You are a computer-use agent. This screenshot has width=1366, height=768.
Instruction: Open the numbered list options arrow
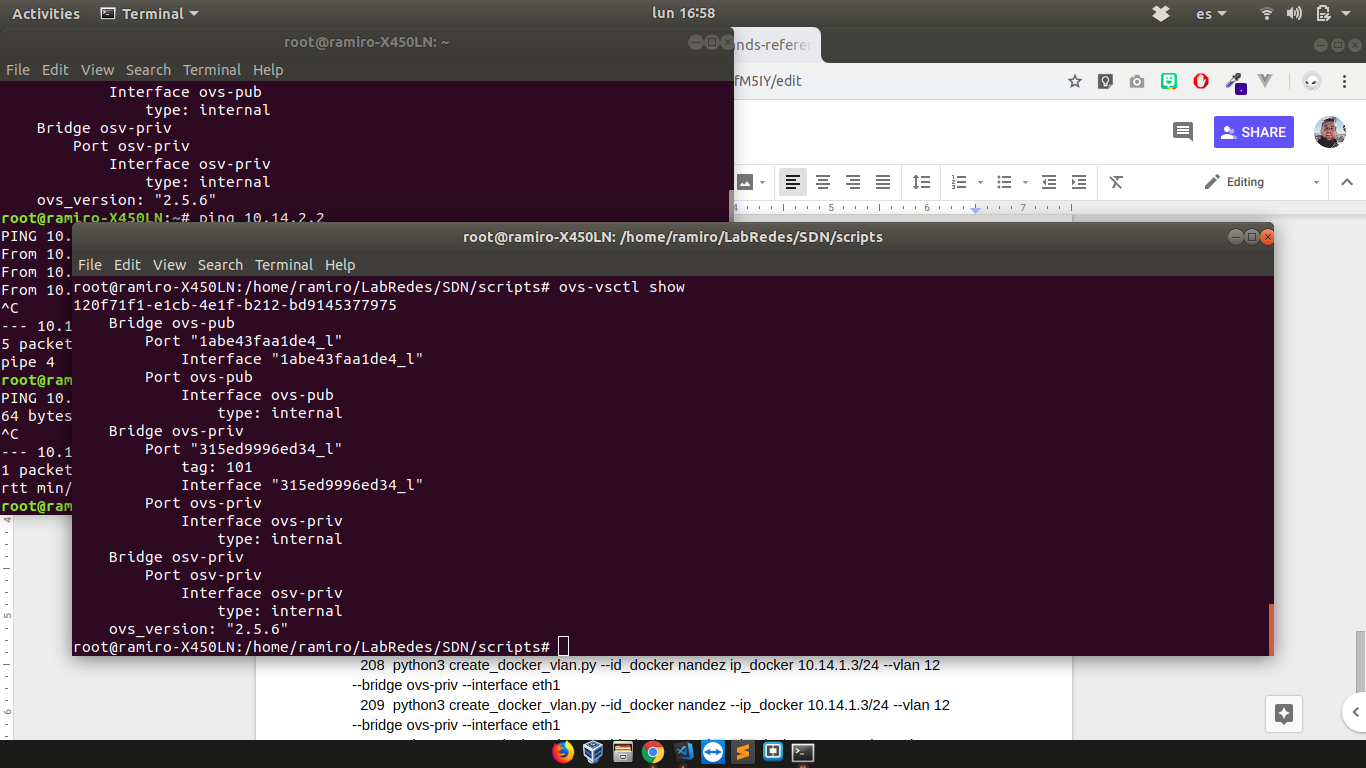(980, 182)
